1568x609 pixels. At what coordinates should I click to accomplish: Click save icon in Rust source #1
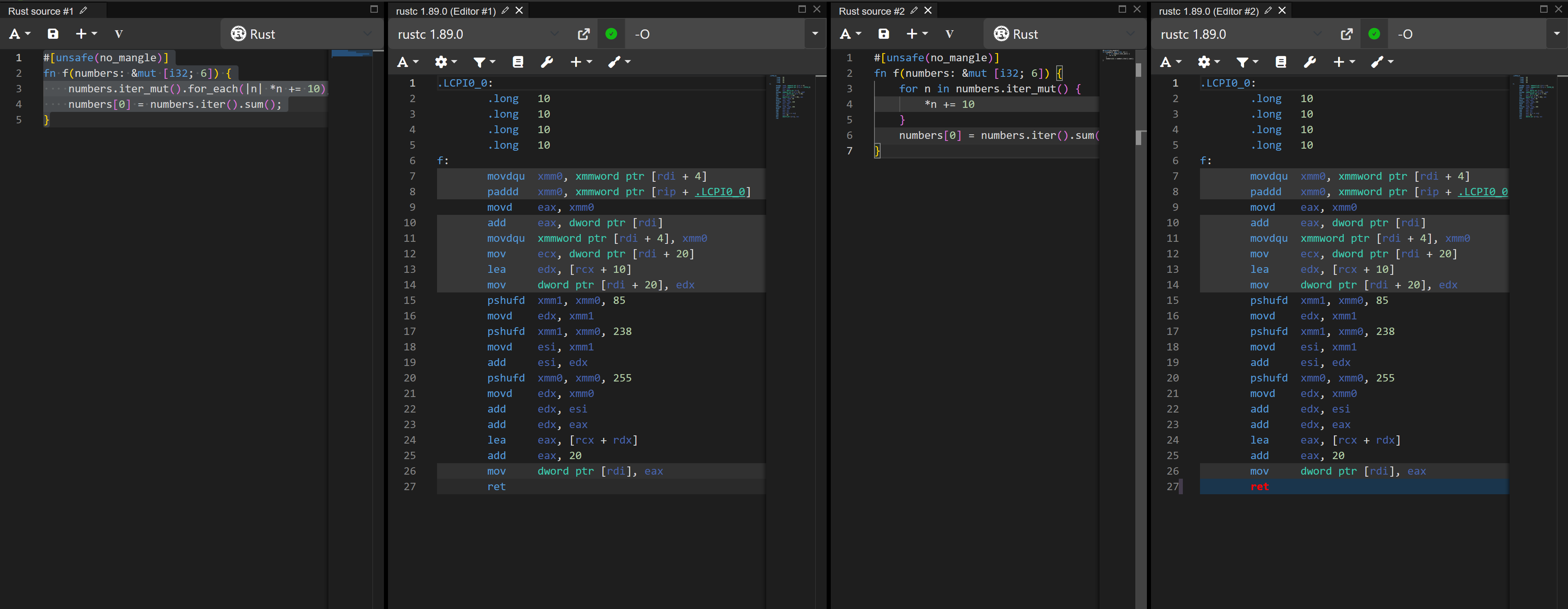coord(53,34)
